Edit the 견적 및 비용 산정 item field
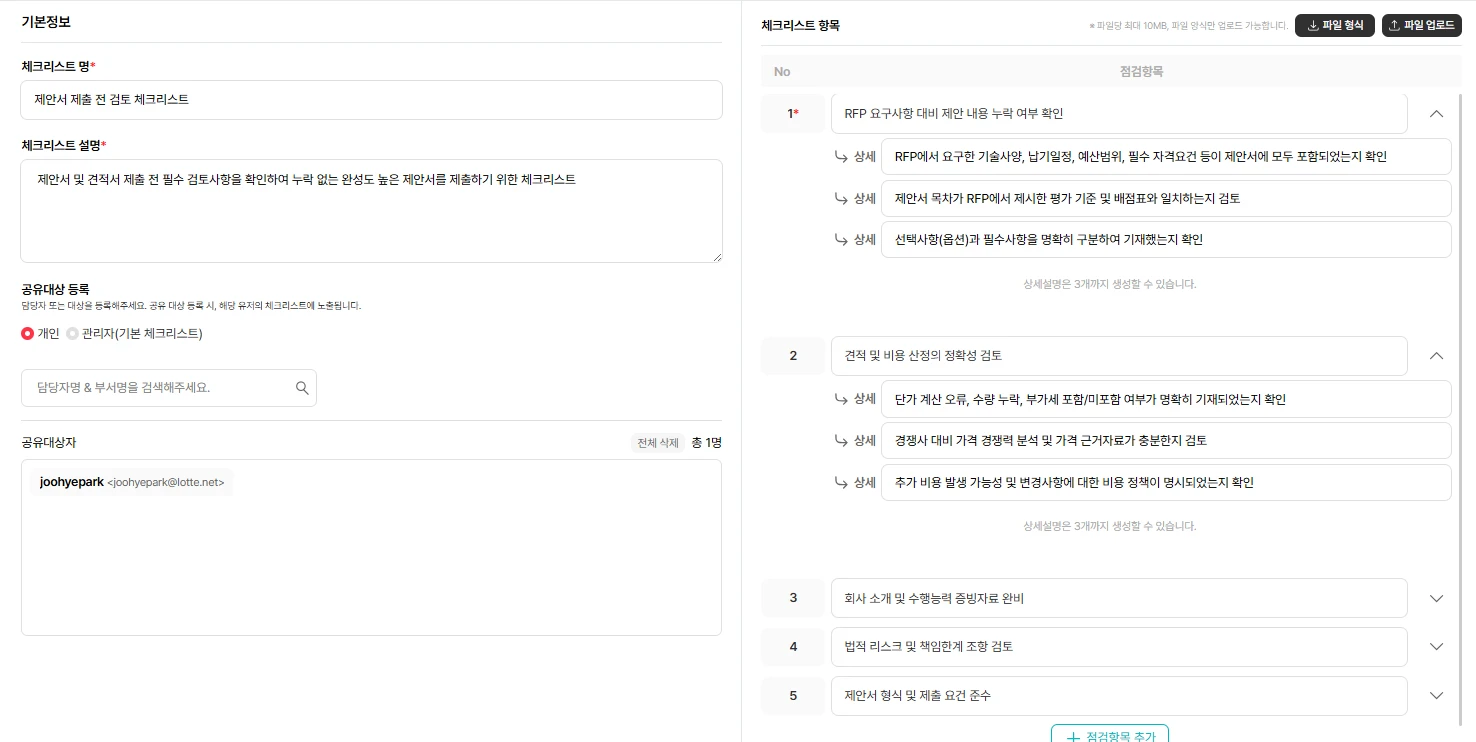The height and width of the screenshot is (742, 1476). [1118, 356]
